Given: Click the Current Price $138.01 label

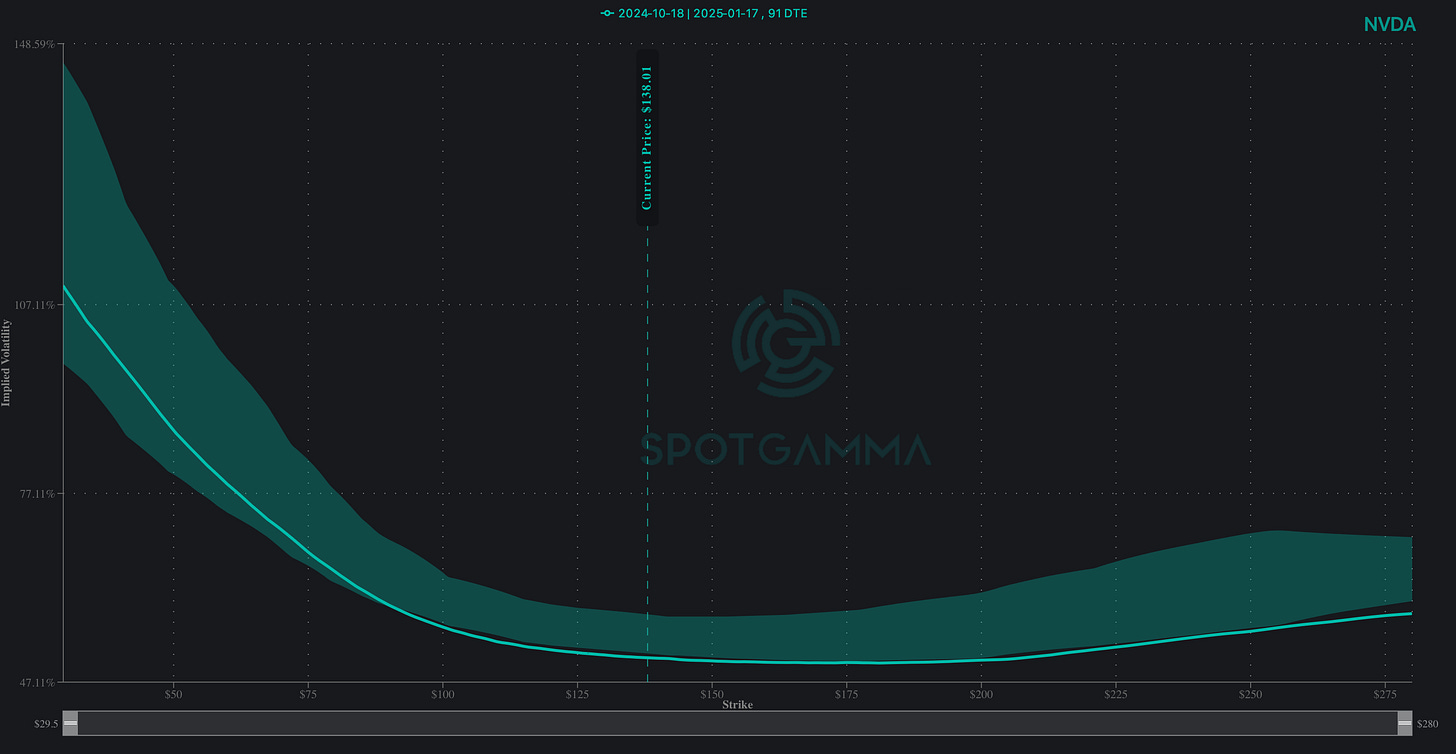Looking at the screenshot, I should click(x=647, y=138).
